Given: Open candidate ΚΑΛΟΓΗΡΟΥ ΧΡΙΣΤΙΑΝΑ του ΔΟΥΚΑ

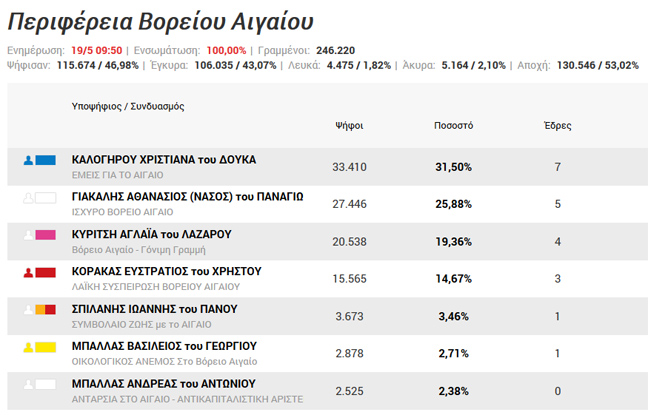Looking at the screenshot, I should pos(164,159).
